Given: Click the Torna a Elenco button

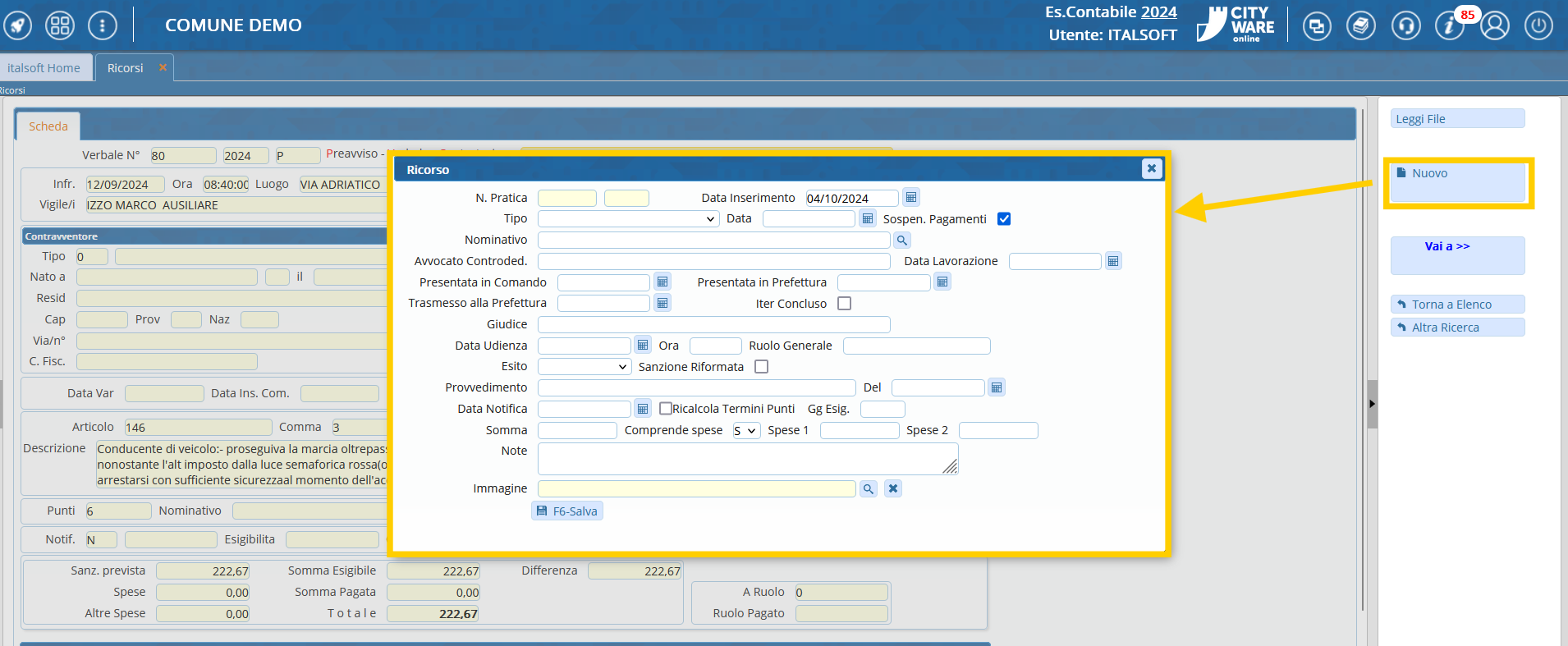Looking at the screenshot, I should click(1457, 305).
